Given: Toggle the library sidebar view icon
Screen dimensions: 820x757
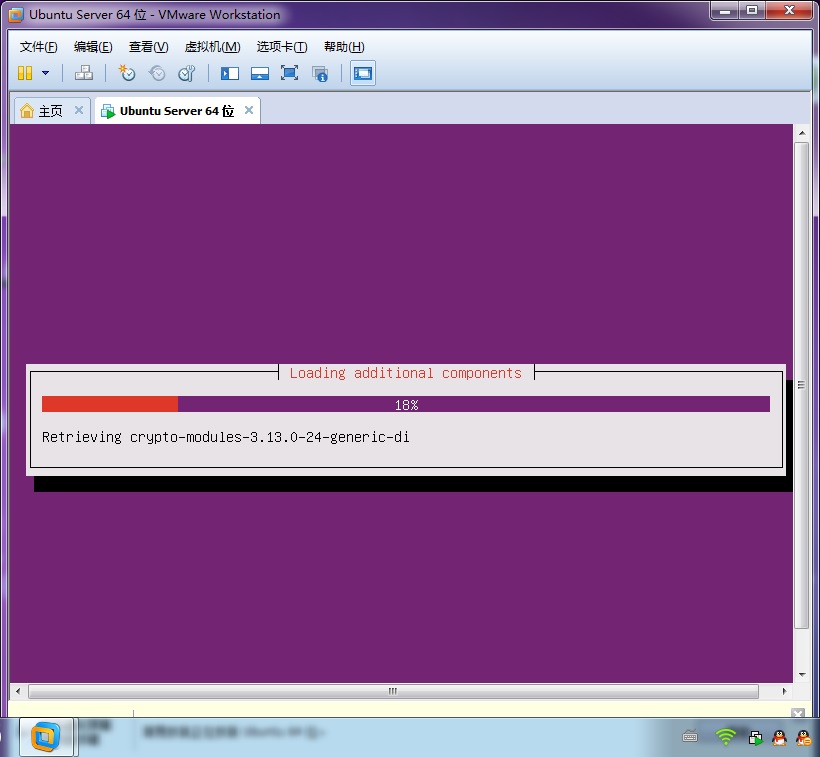Looking at the screenshot, I should 230,73.
